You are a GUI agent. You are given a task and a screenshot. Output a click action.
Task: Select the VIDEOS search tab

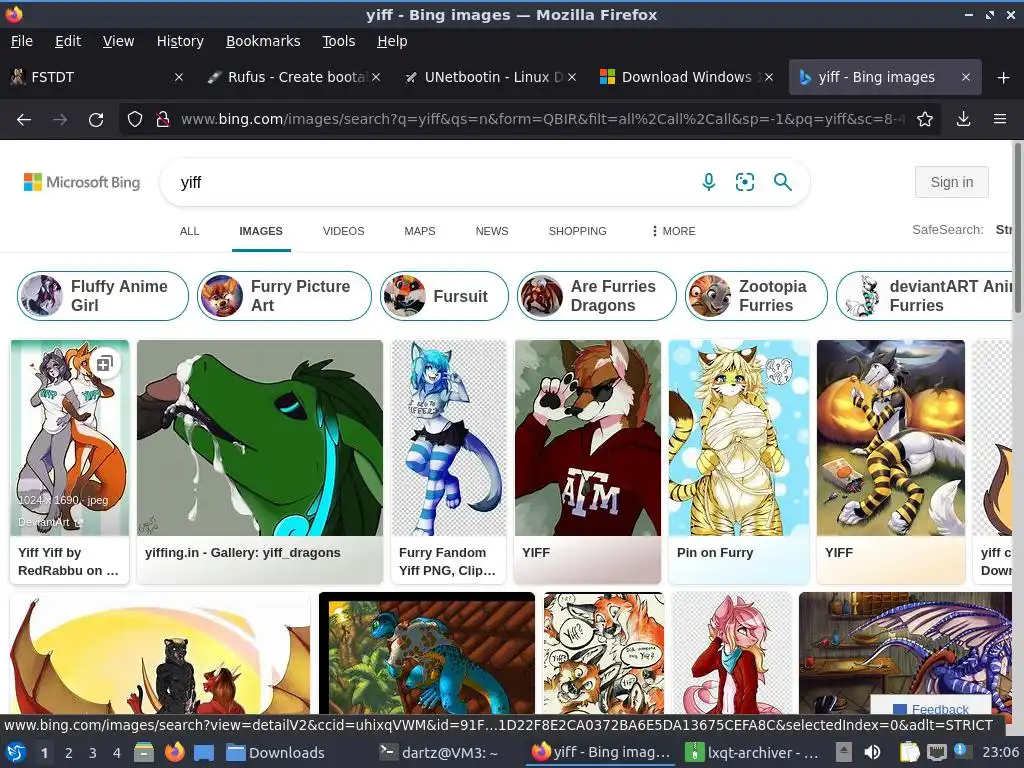344,231
